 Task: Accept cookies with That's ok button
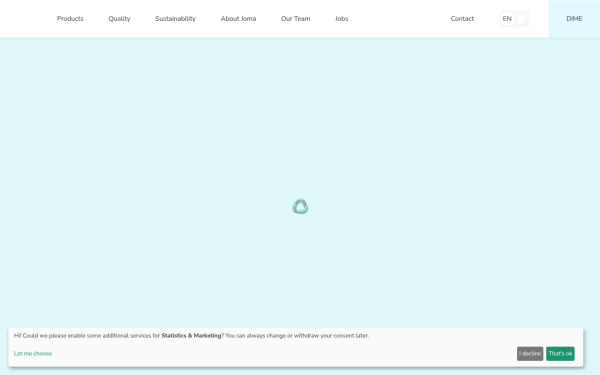point(560,354)
